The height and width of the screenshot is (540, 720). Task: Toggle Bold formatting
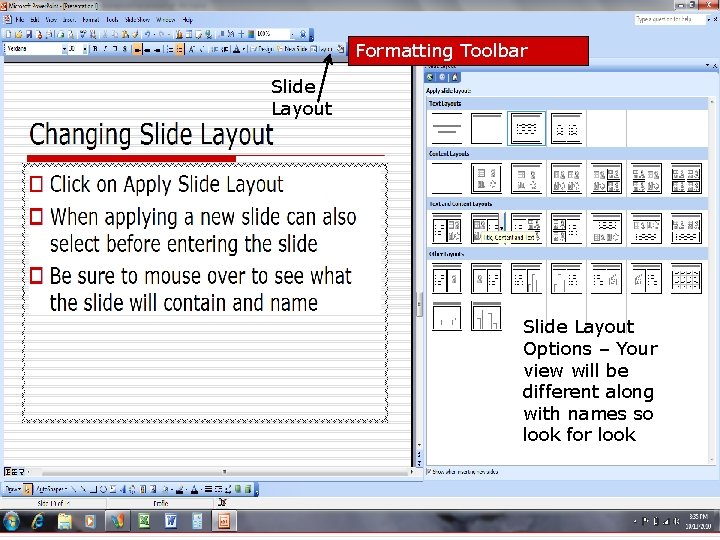[95, 49]
